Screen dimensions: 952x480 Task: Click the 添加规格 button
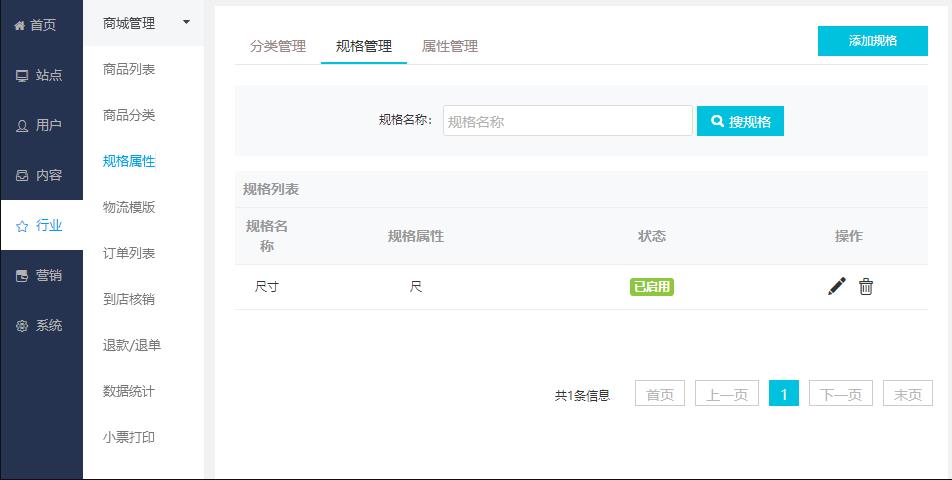click(872, 41)
